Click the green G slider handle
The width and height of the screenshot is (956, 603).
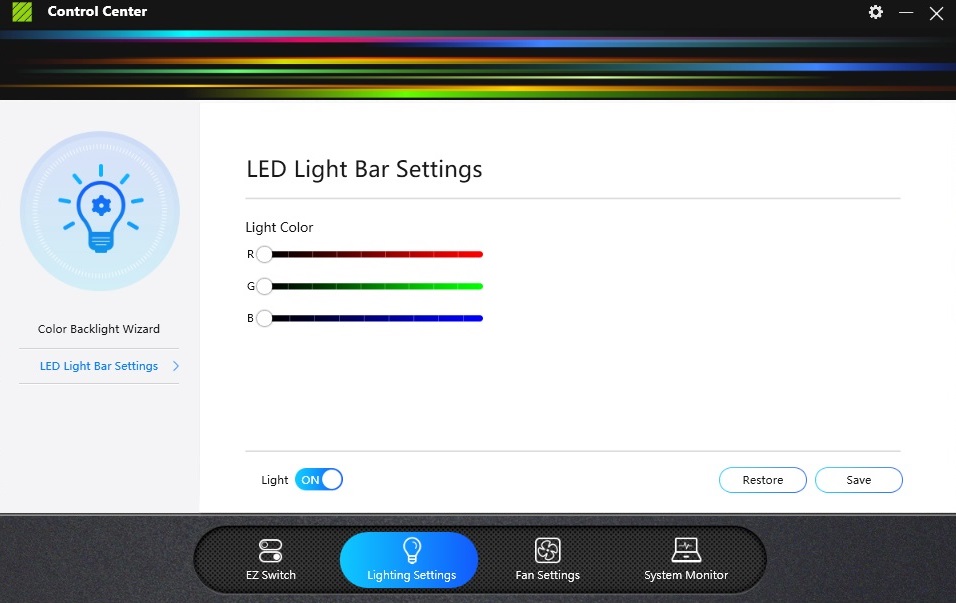click(264, 286)
